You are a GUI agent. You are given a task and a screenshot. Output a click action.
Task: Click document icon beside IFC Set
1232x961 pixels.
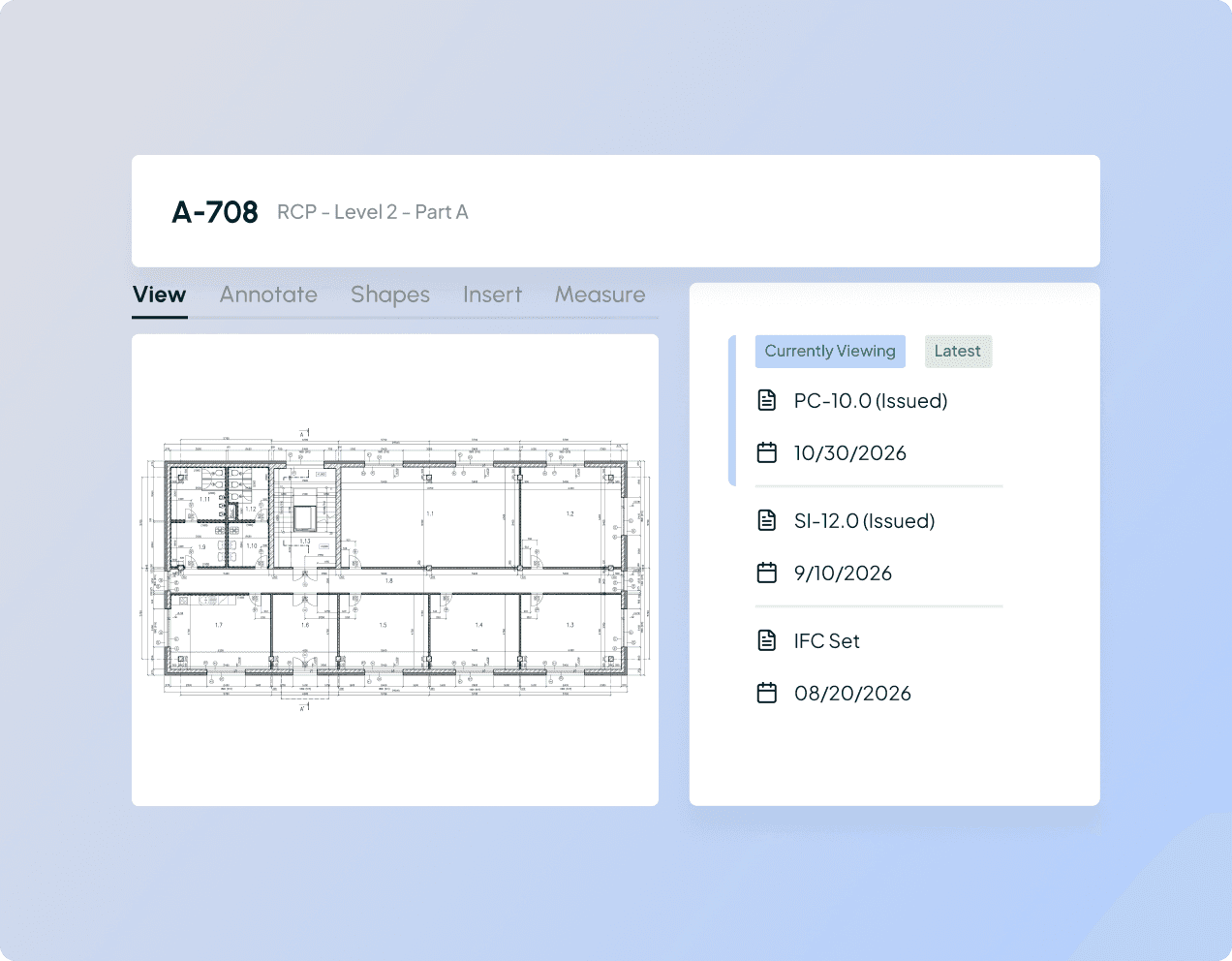[x=767, y=640]
